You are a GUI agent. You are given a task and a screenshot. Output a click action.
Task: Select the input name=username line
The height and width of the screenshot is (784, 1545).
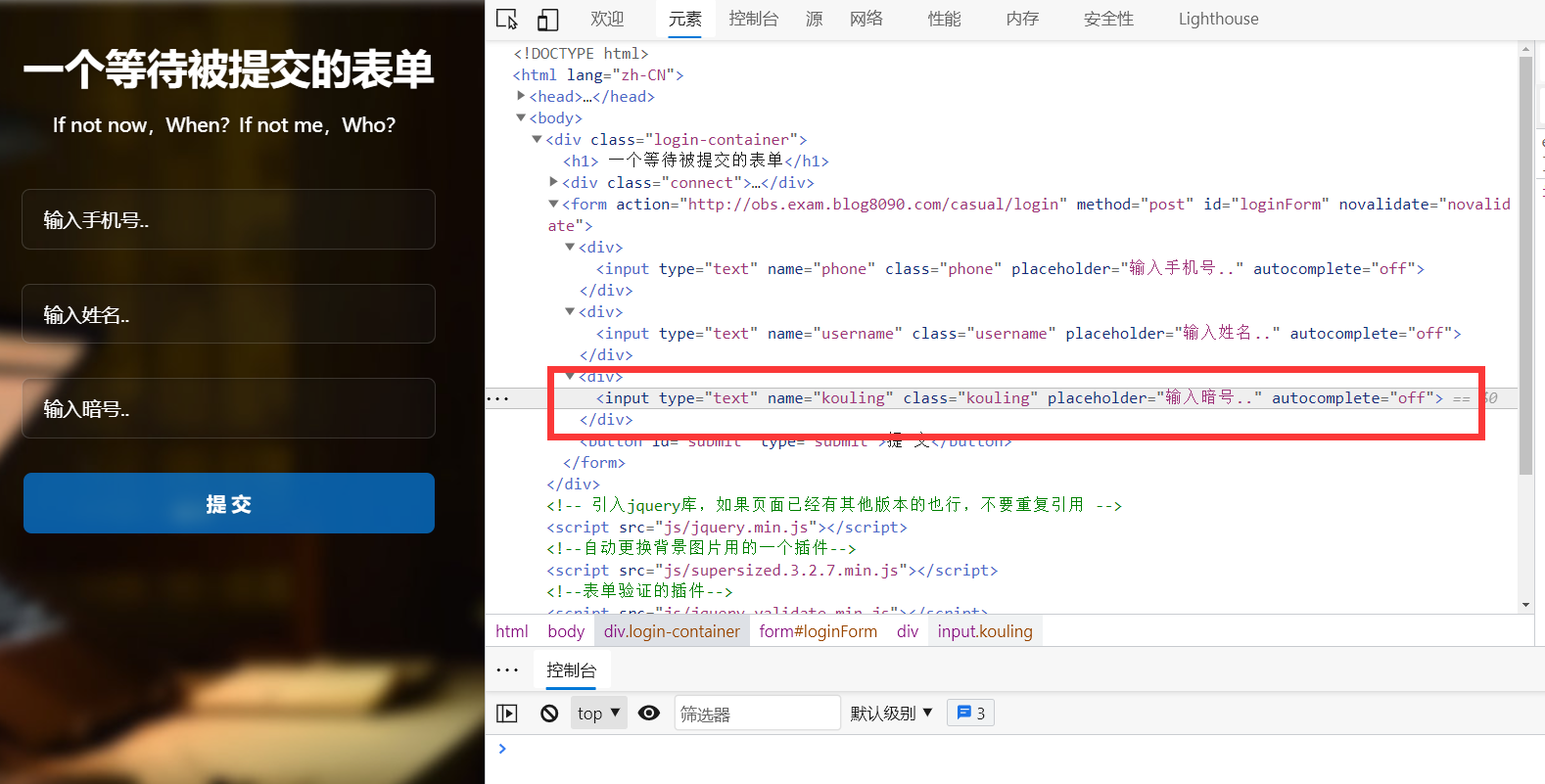1029,333
